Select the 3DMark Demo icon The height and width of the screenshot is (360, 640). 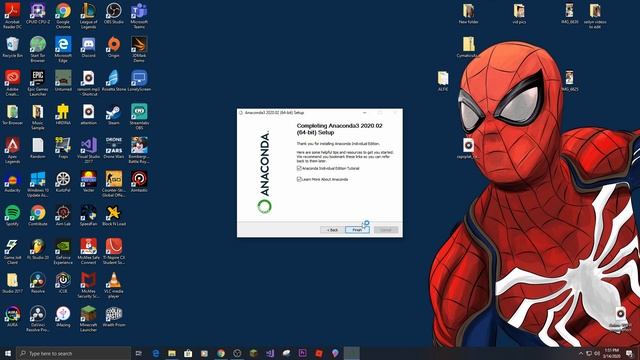(139, 49)
